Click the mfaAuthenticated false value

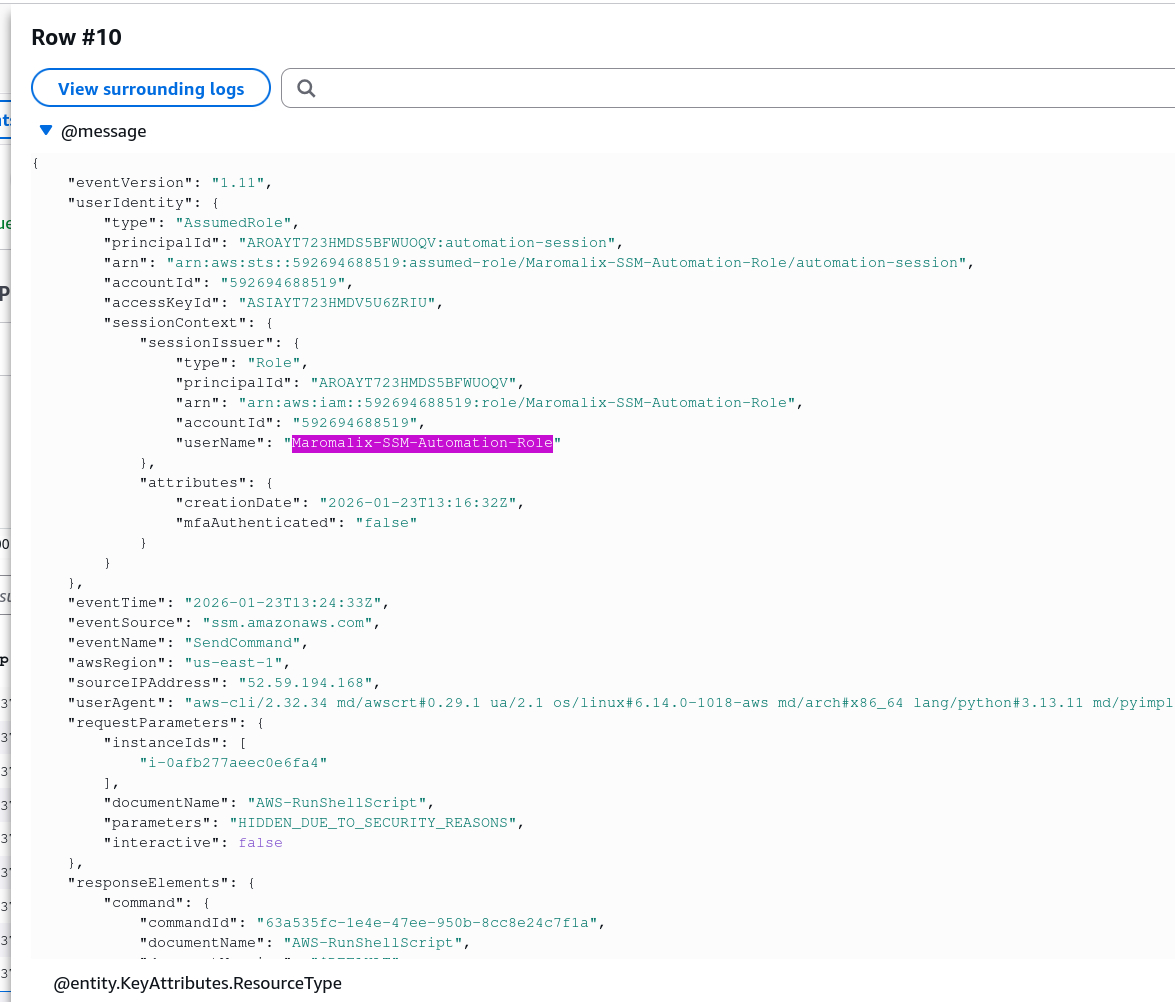tap(386, 523)
